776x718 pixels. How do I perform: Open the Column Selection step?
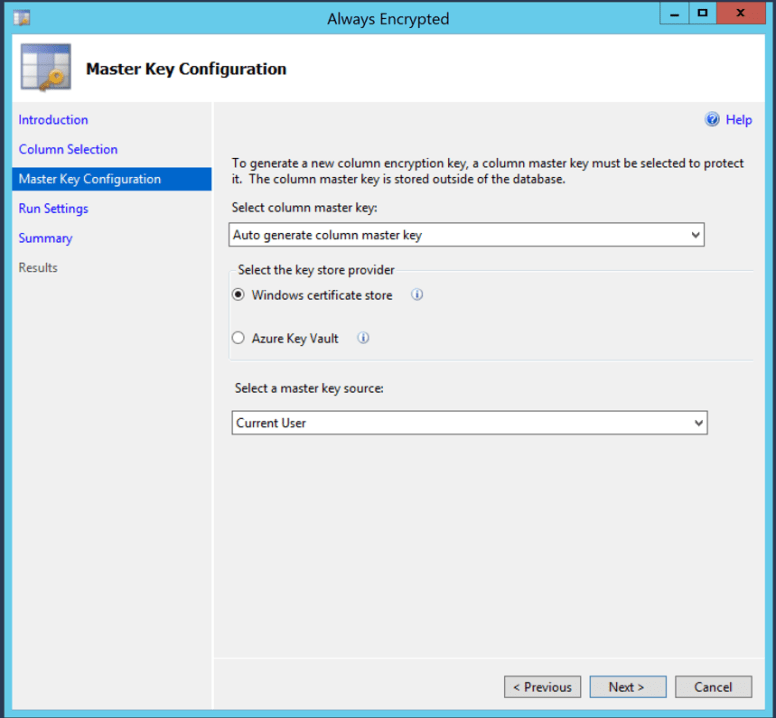click(x=68, y=150)
